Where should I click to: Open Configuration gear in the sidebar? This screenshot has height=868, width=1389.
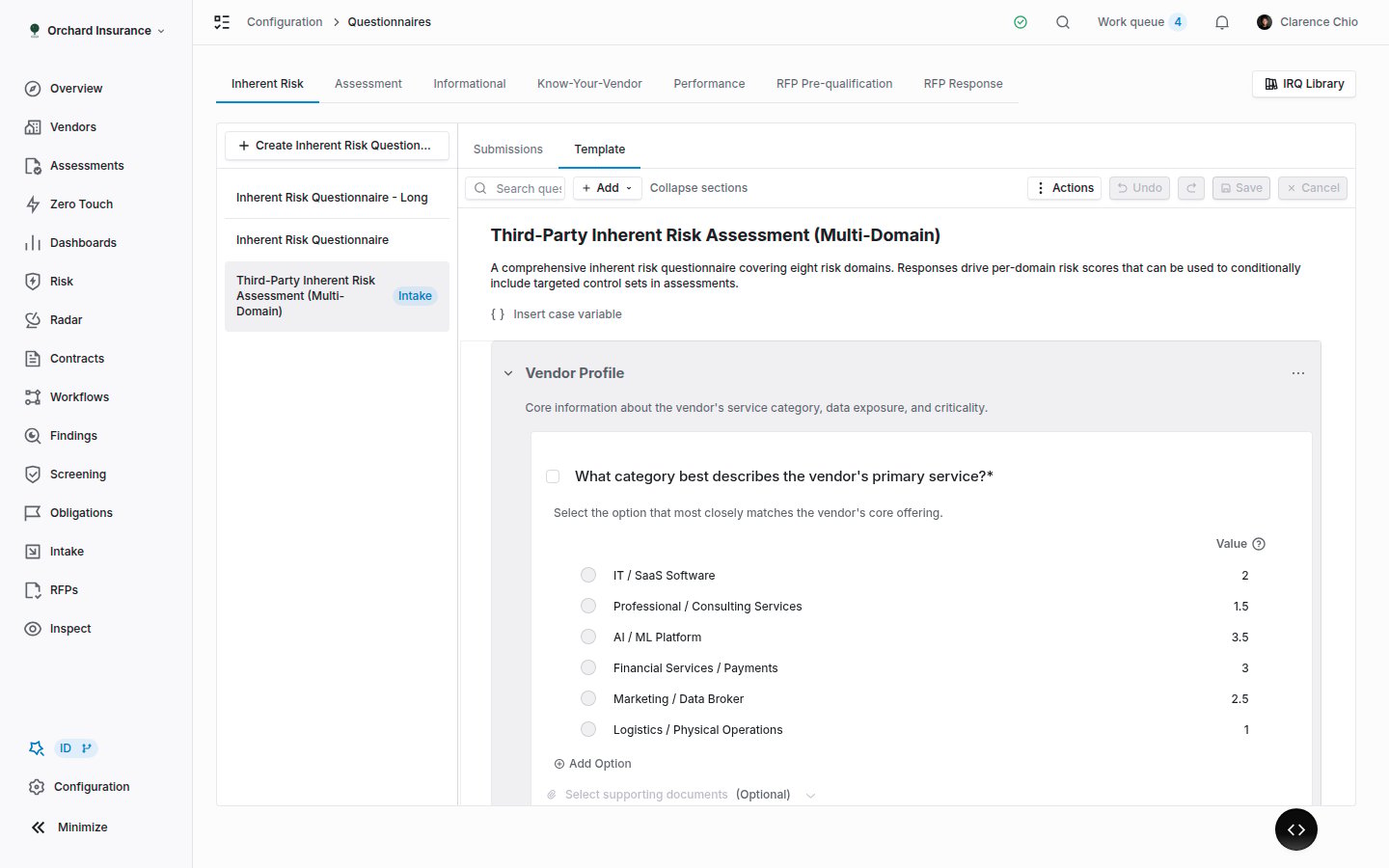(37, 787)
